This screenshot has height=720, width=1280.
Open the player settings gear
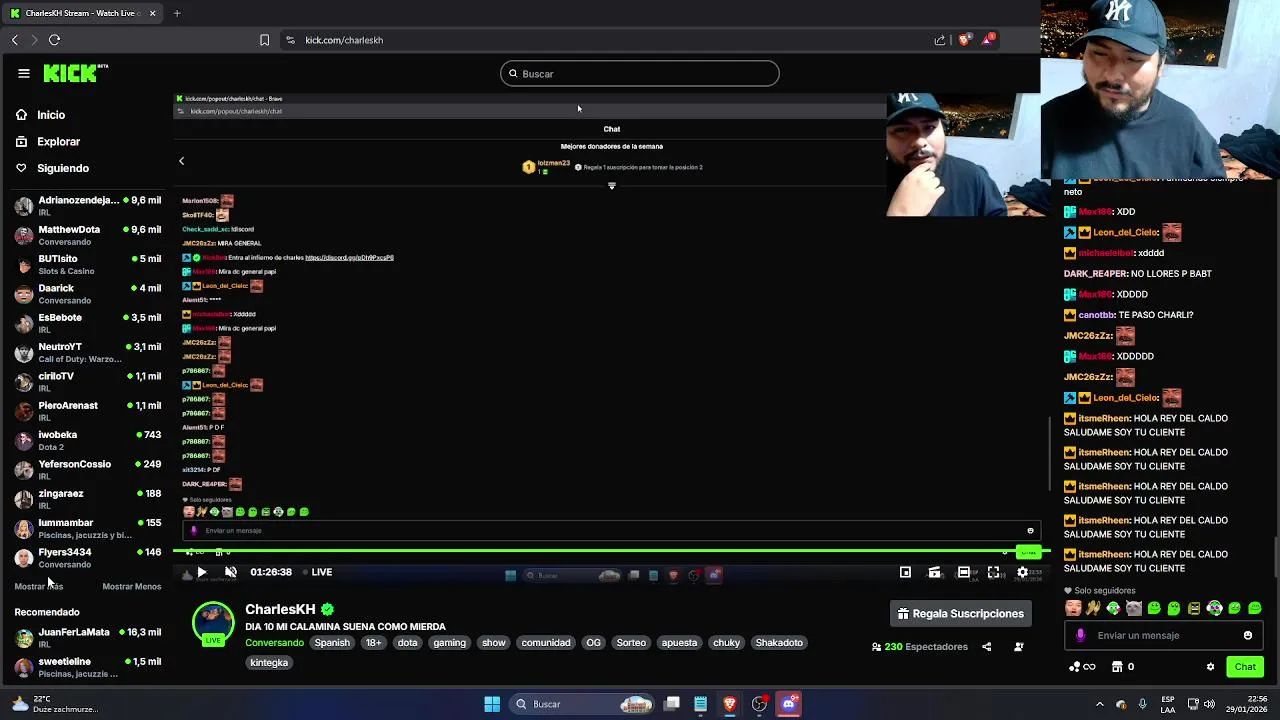point(1022,572)
